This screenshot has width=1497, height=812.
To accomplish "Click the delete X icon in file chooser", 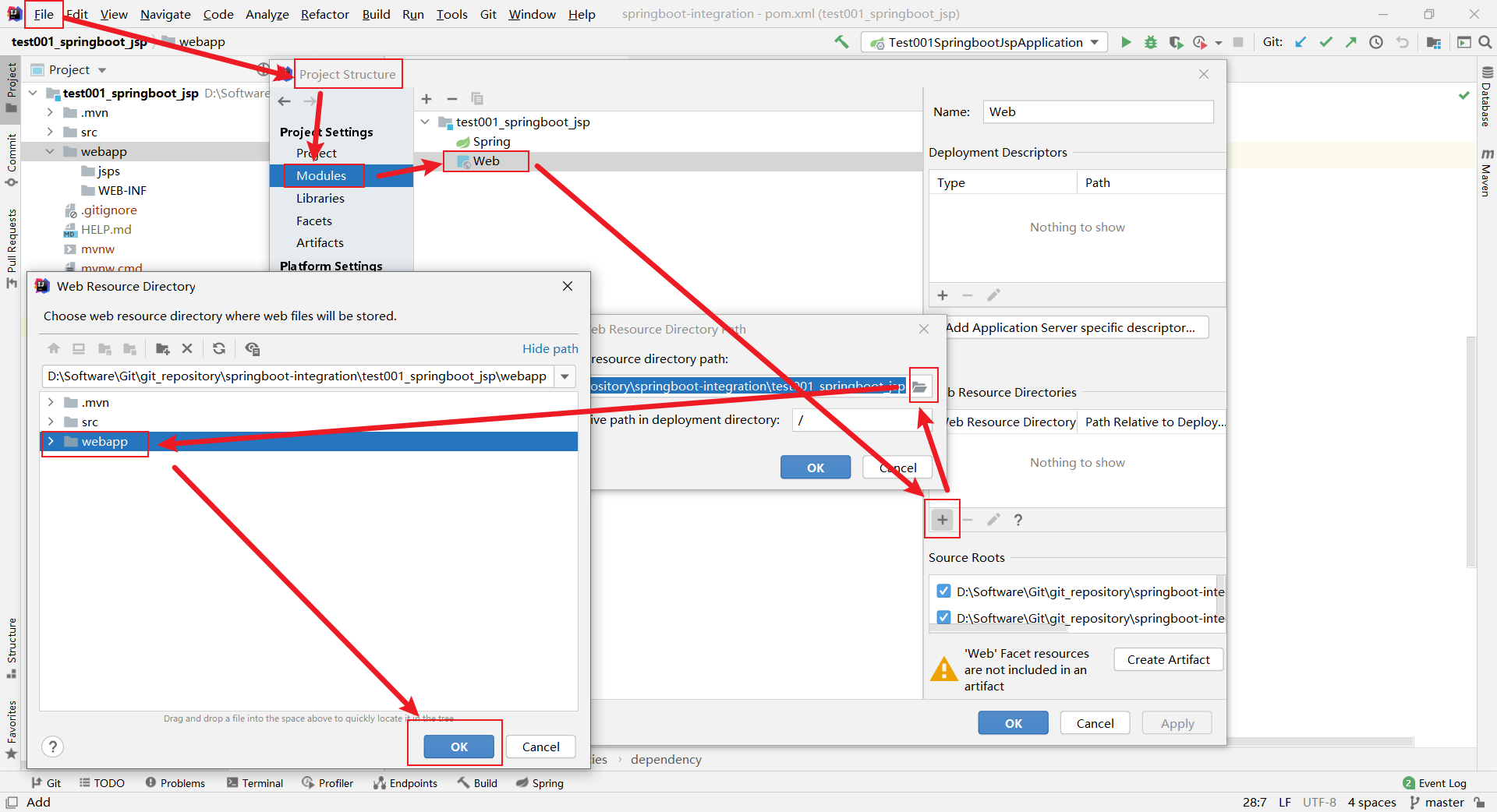I will click(187, 348).
